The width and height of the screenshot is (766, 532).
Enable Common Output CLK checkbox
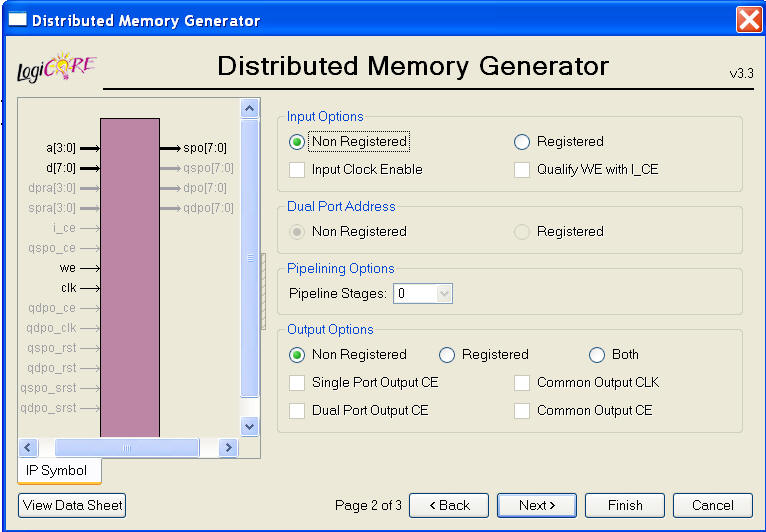tap(522, 383)
